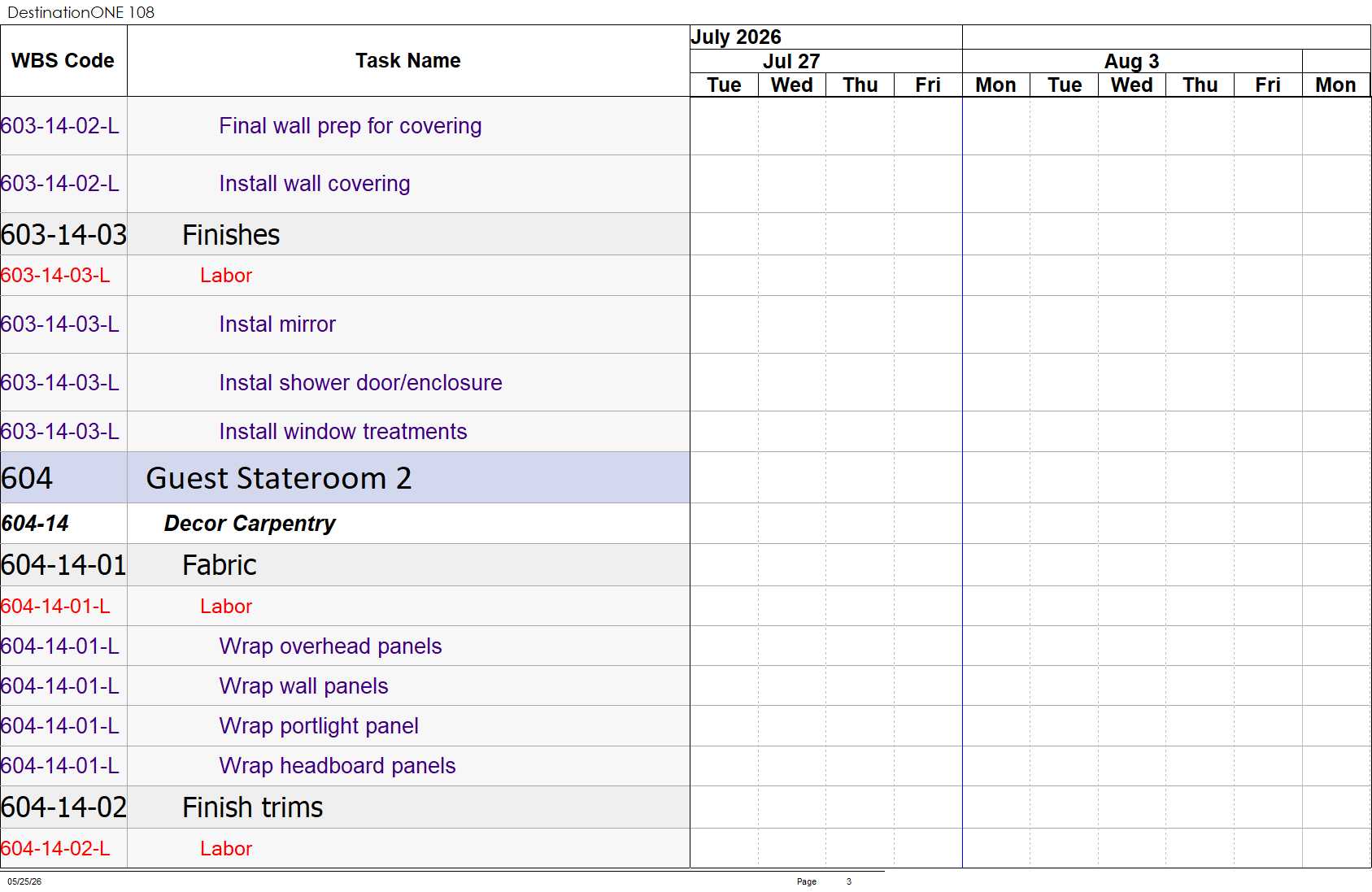Click the red WBS code 604-14-01-L
1372x892 pixels.
(x=55, y=607)
